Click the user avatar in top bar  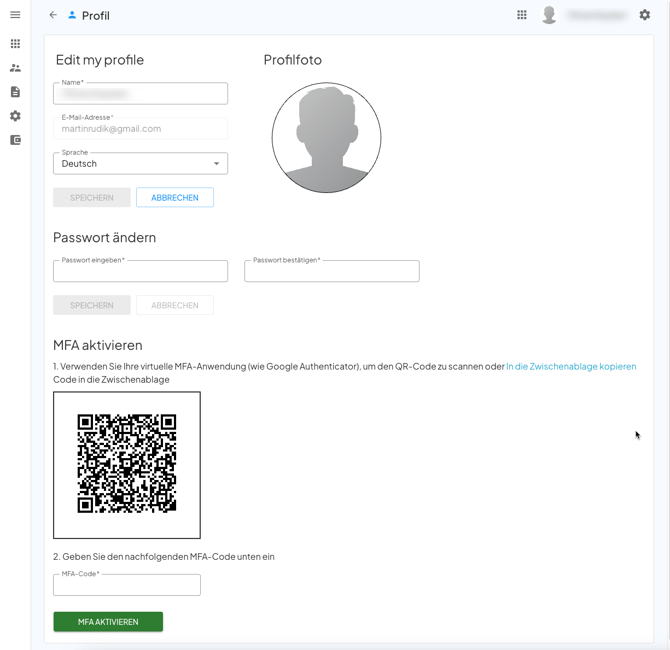pos(549,15)
